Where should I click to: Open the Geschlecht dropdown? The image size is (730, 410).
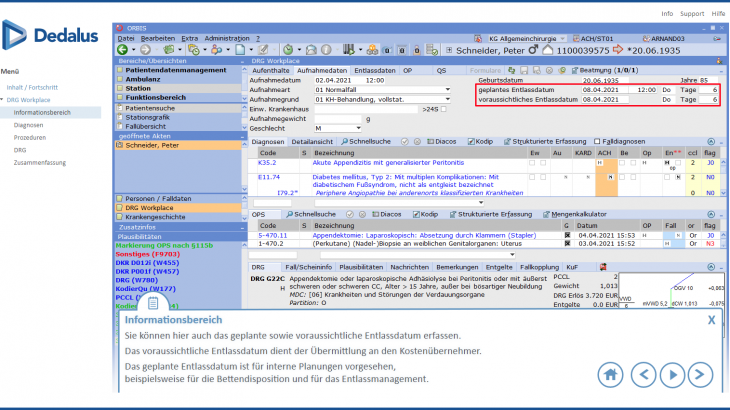click(x=358, y=128)
